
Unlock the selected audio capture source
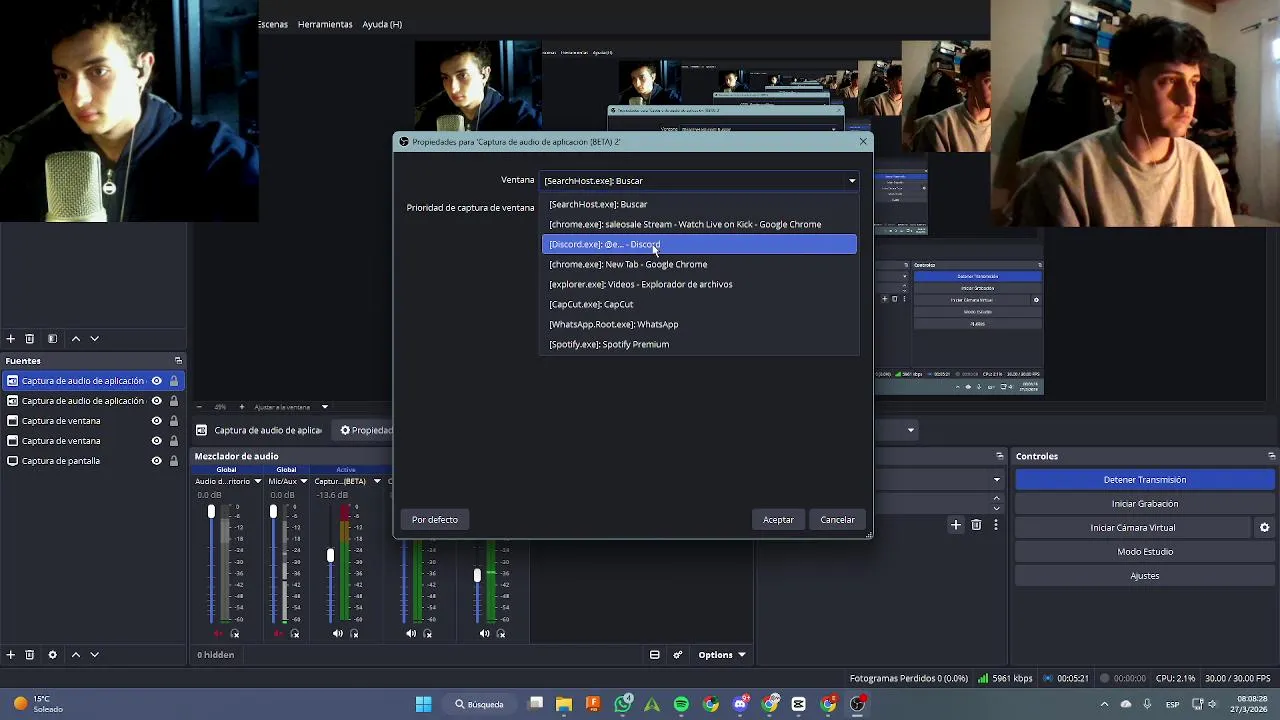click(x=173, y=381)
